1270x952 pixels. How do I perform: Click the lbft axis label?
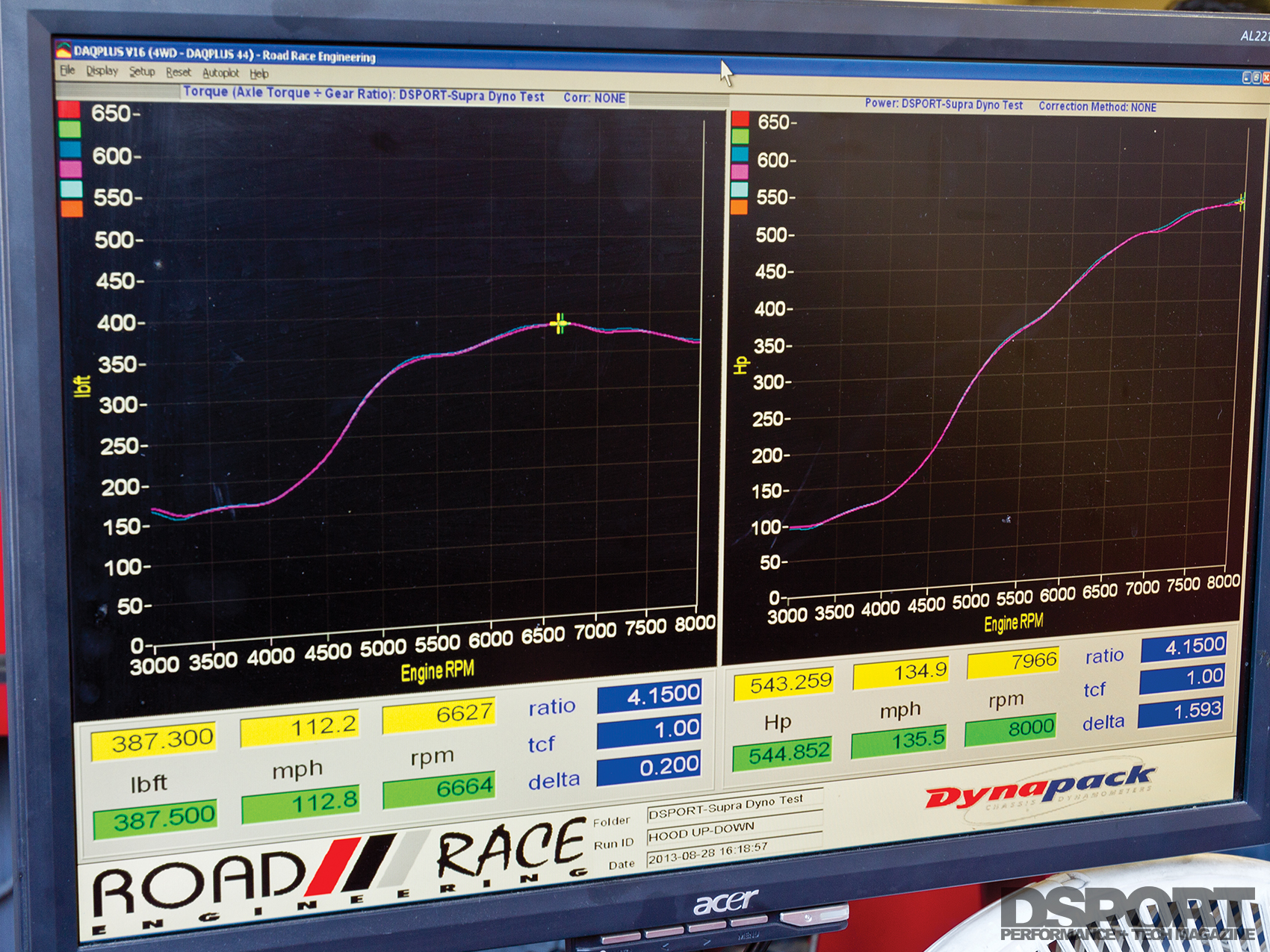pos(82,385)
